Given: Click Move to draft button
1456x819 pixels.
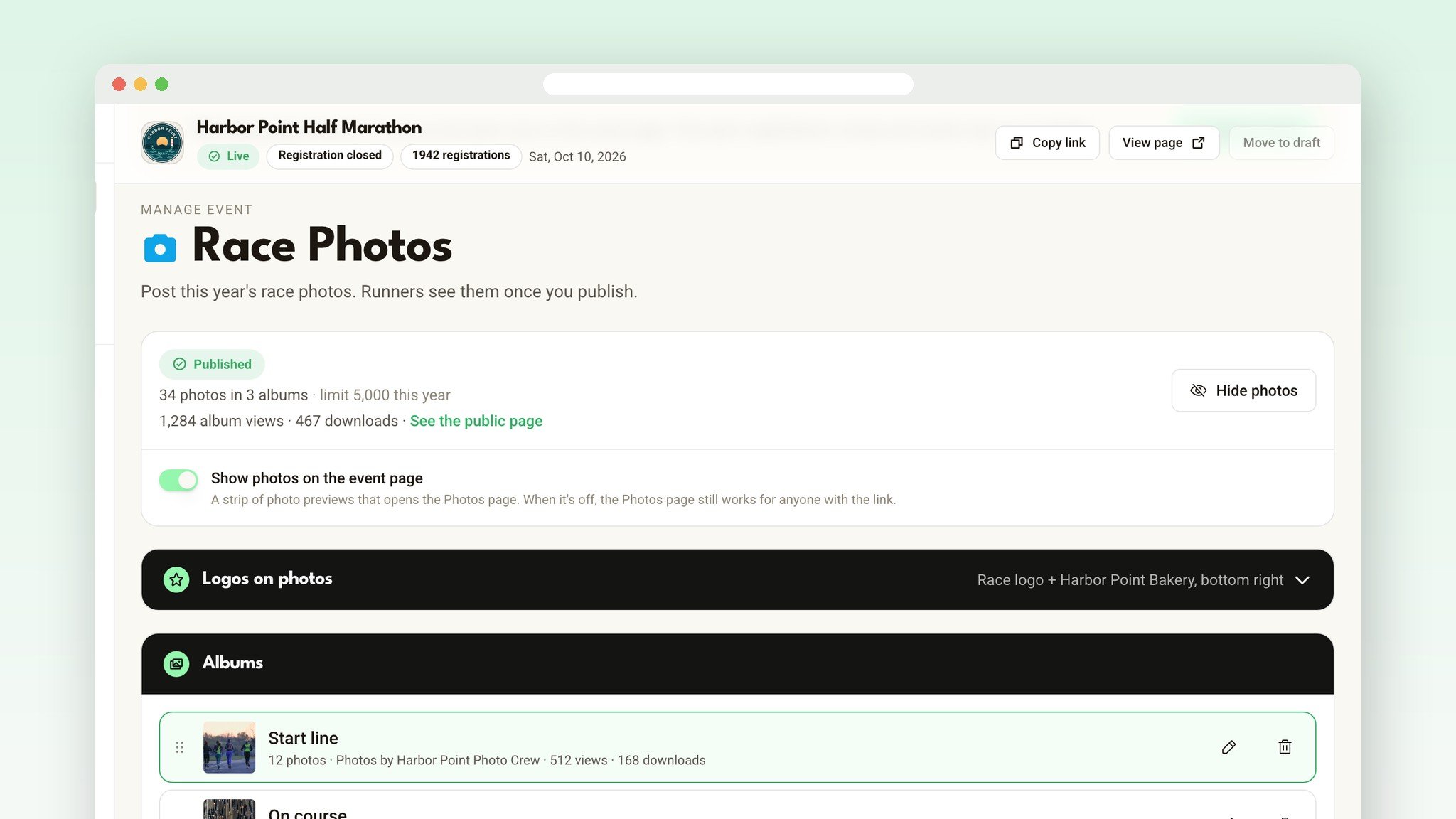Looking at the screenshot, I should [1281, 143].
